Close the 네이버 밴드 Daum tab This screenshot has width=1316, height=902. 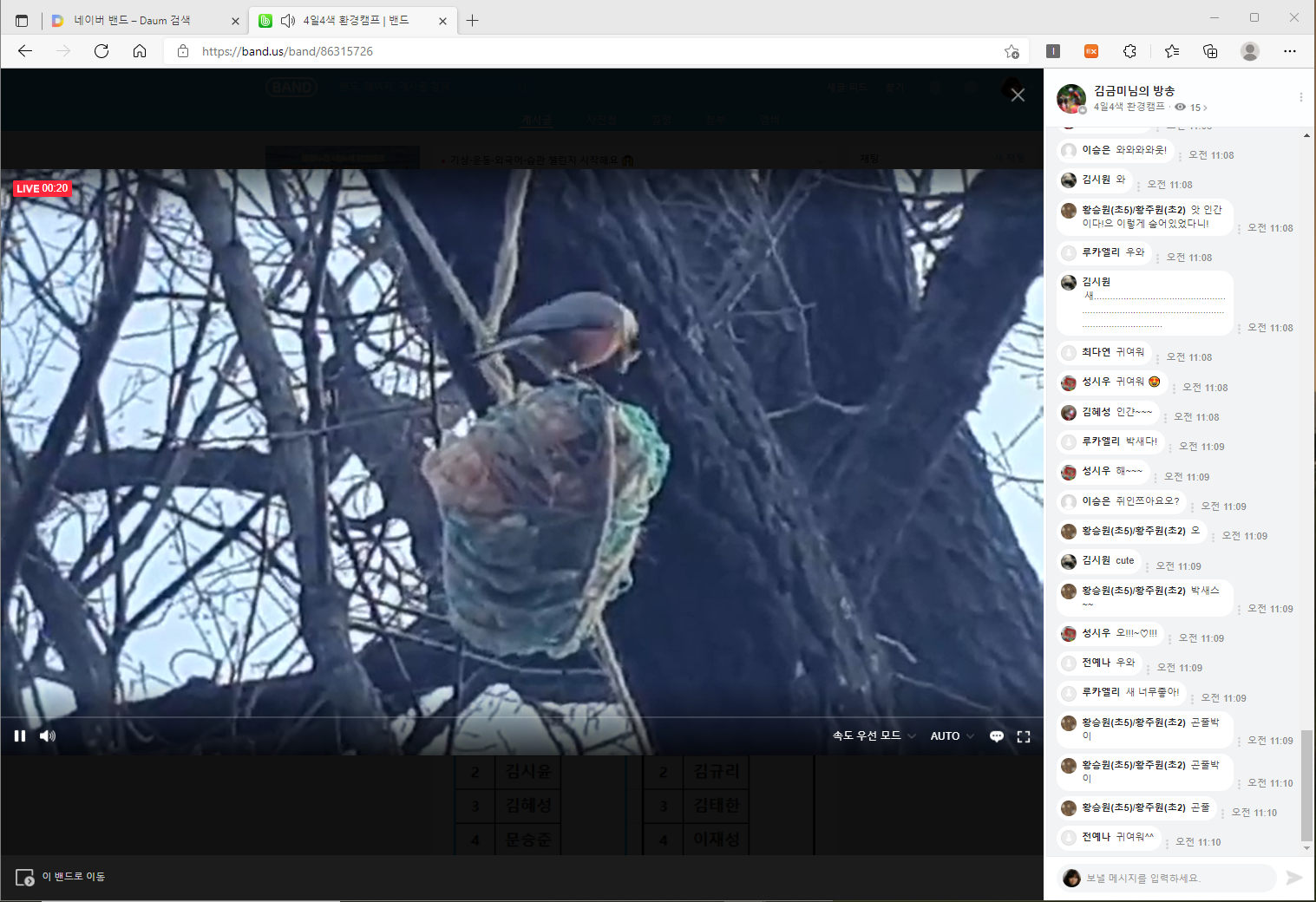[235, 21]
